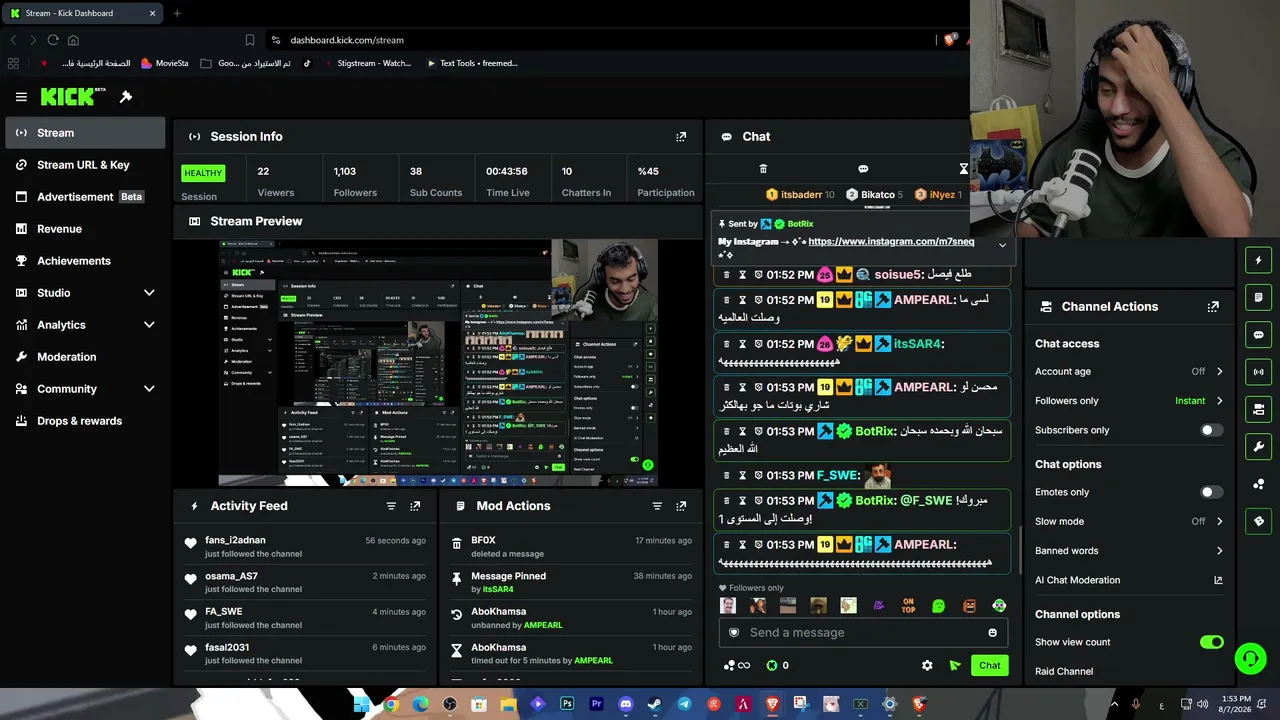The height and width of the screenshot is (720, 1280).
Task: Click the chat bubble icon in right rail
Action: [1259, 335]
